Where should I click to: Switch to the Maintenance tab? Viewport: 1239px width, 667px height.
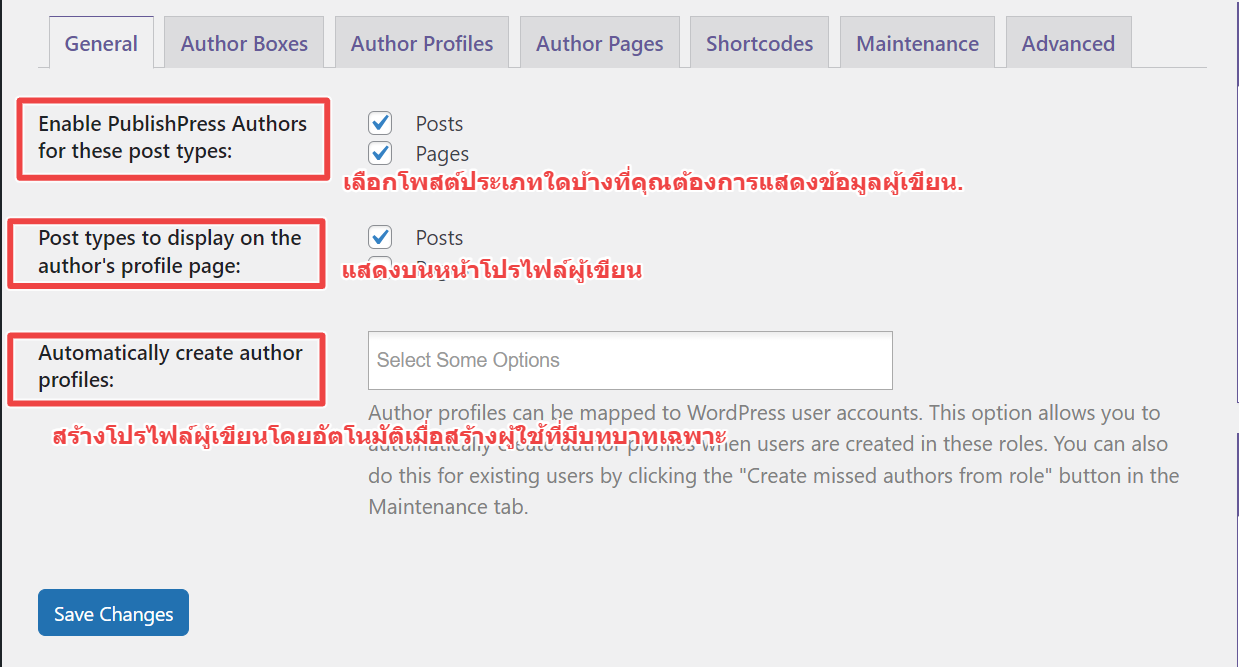point(918,43)
